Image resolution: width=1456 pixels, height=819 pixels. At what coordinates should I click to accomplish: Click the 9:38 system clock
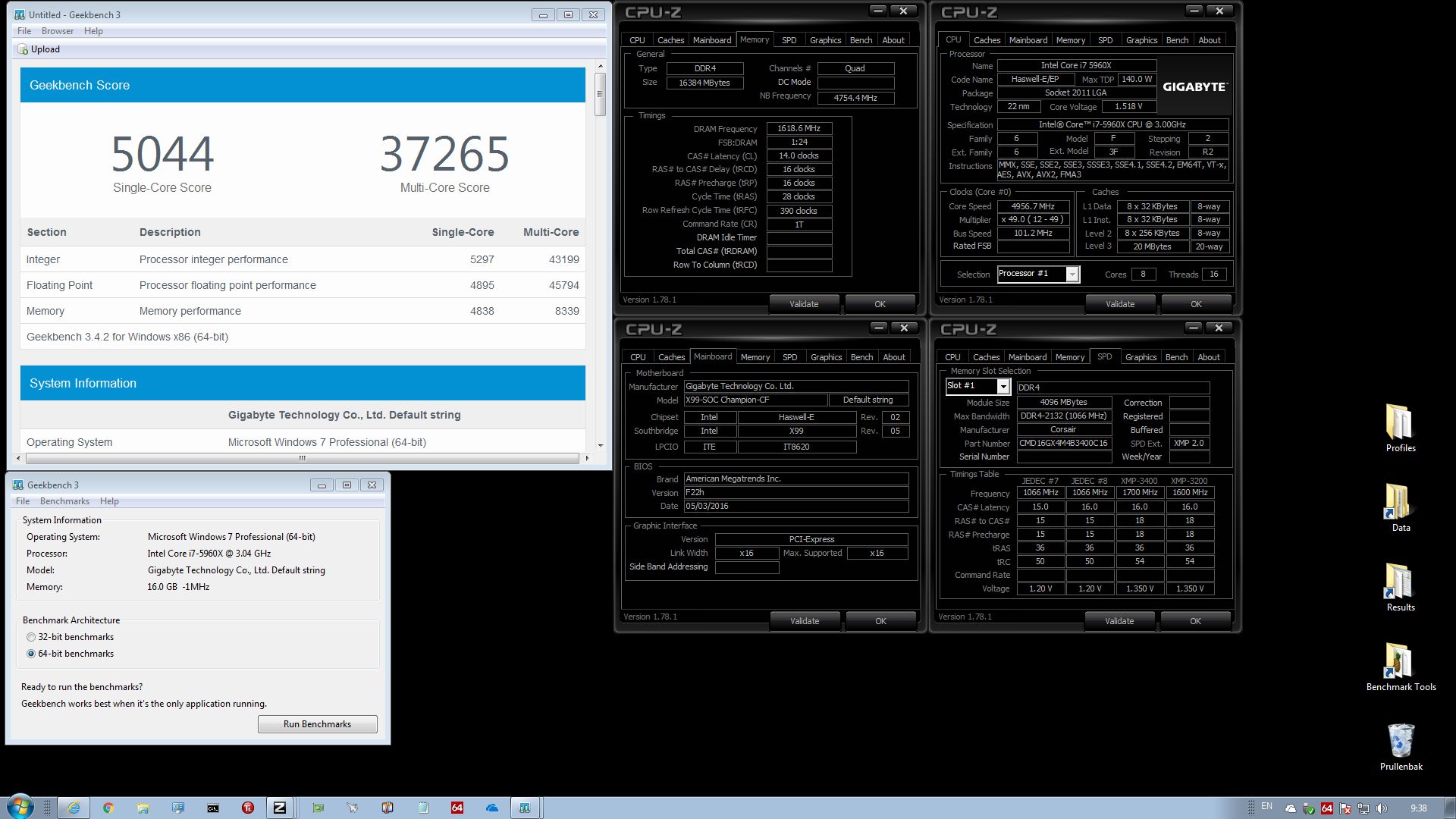pyautogui.click(x=1418, y=808)
